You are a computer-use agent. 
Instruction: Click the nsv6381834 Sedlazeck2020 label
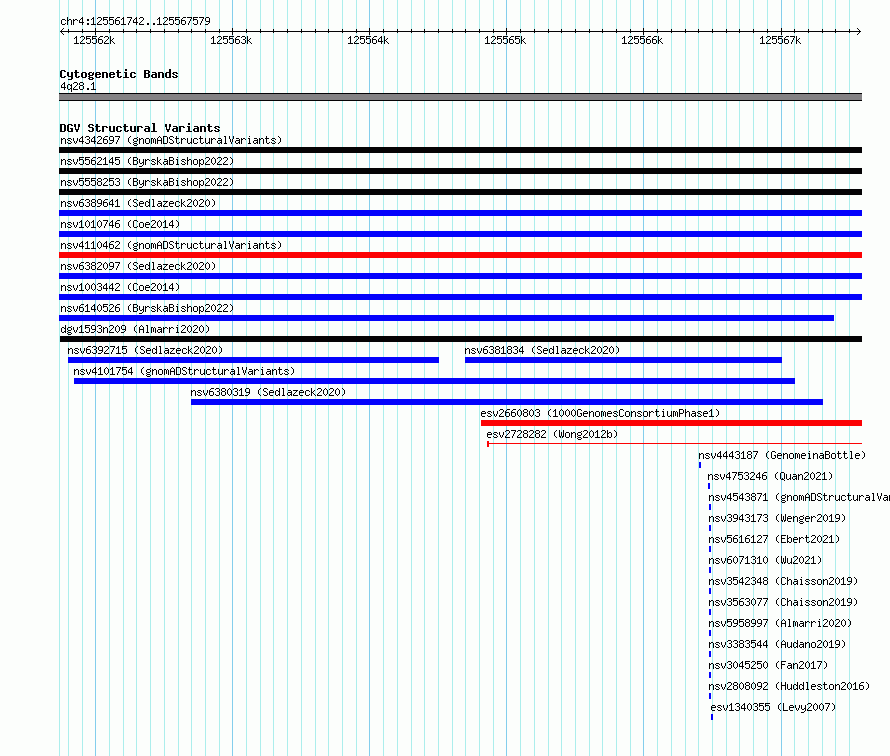(x=542, y=350)
